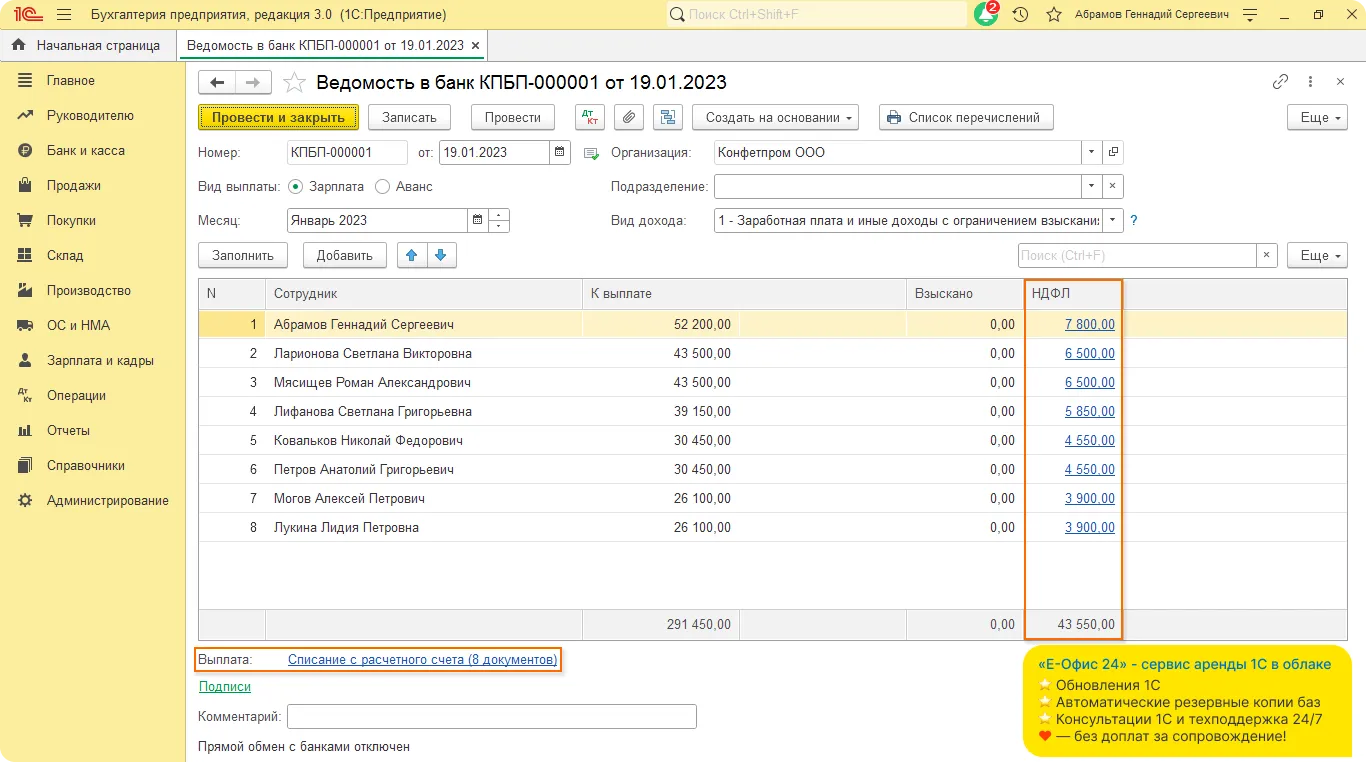This screenshot has height=762, width=1366.
Task: Expand the Вид дохода dropdown
Action: pyautogui.click(x=1112, y=220)
